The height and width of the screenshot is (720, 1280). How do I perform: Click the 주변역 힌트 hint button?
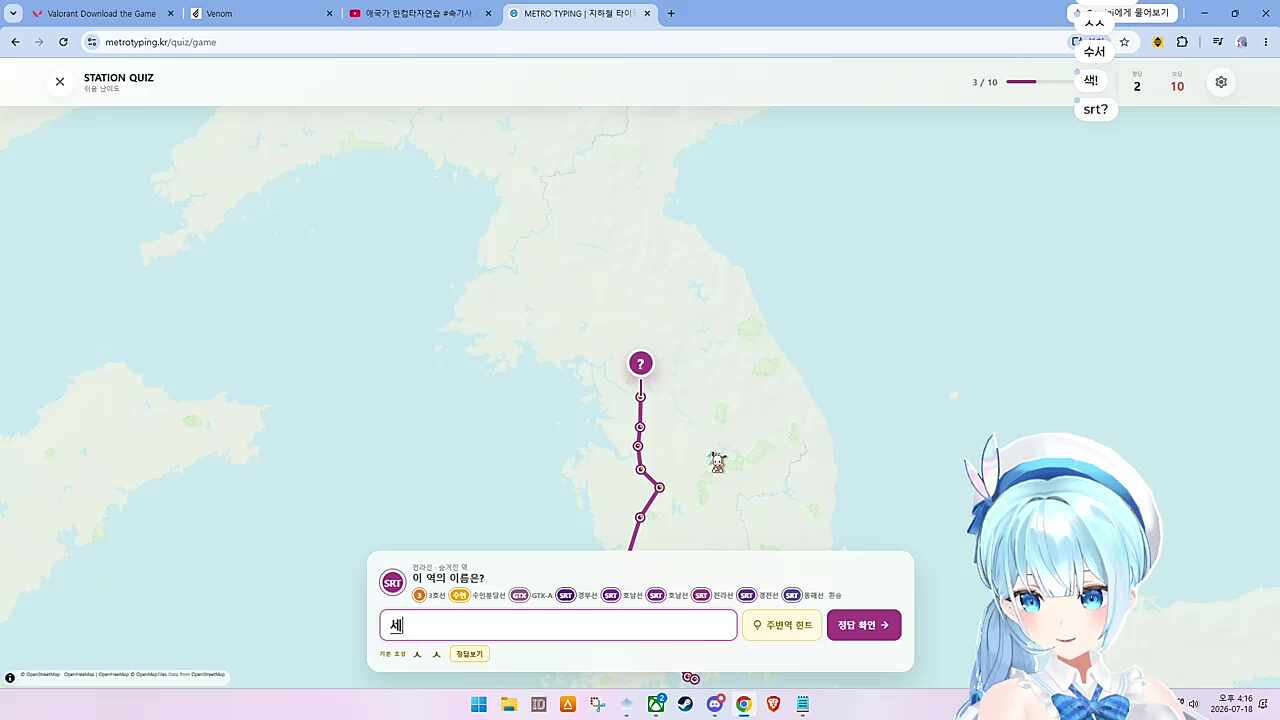782,625
